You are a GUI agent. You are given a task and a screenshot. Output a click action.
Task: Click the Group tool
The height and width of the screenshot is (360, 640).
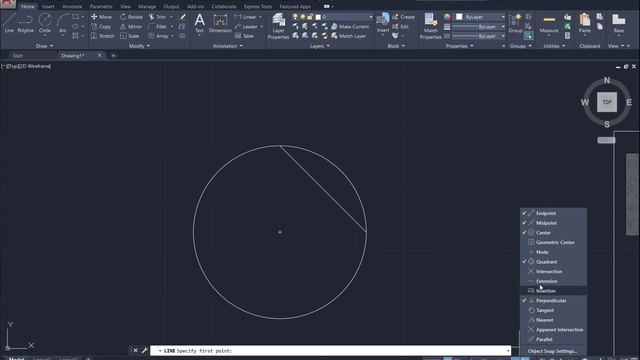[x=516, y=23]
